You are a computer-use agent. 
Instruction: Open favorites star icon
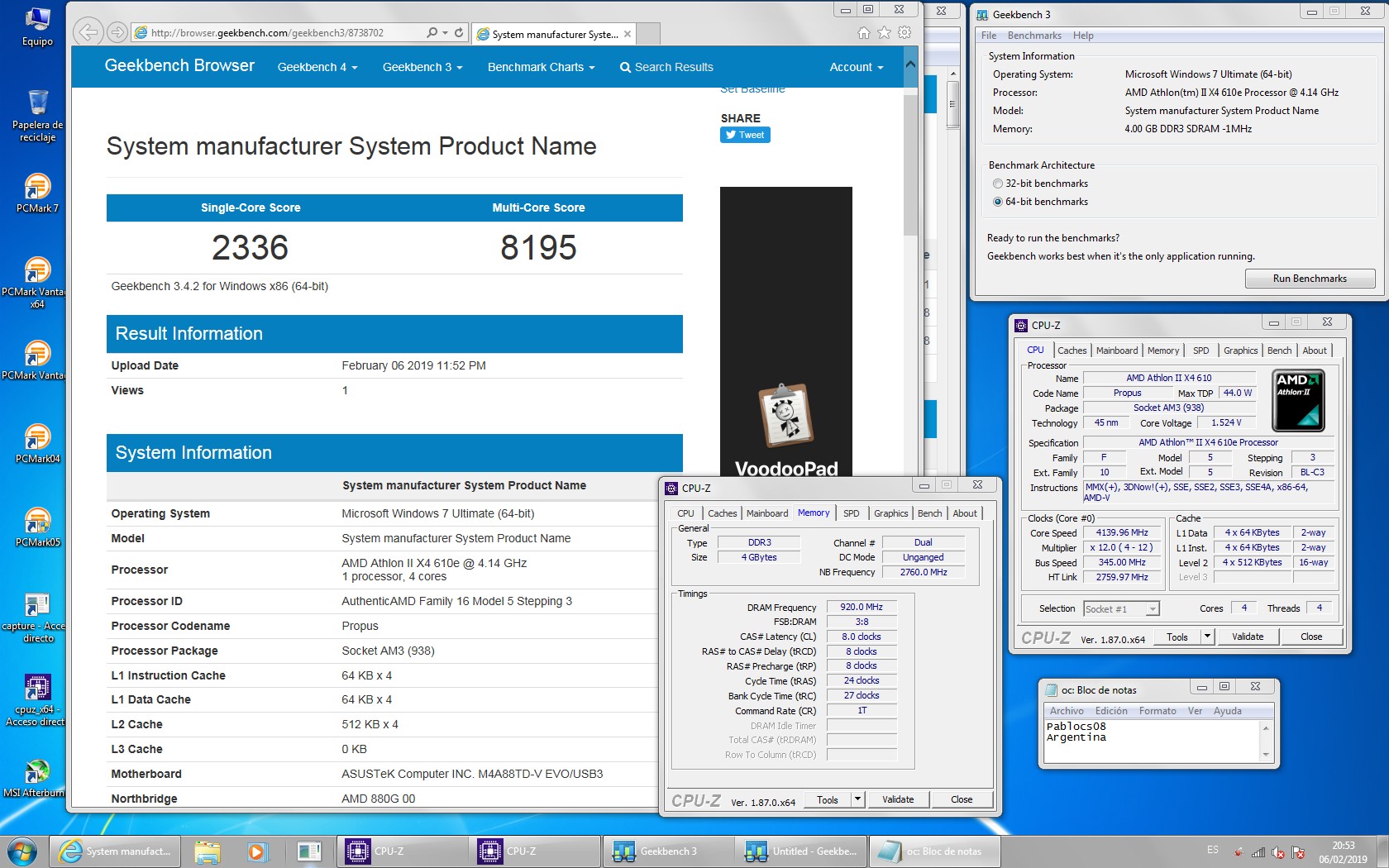(x=884, y=32)
